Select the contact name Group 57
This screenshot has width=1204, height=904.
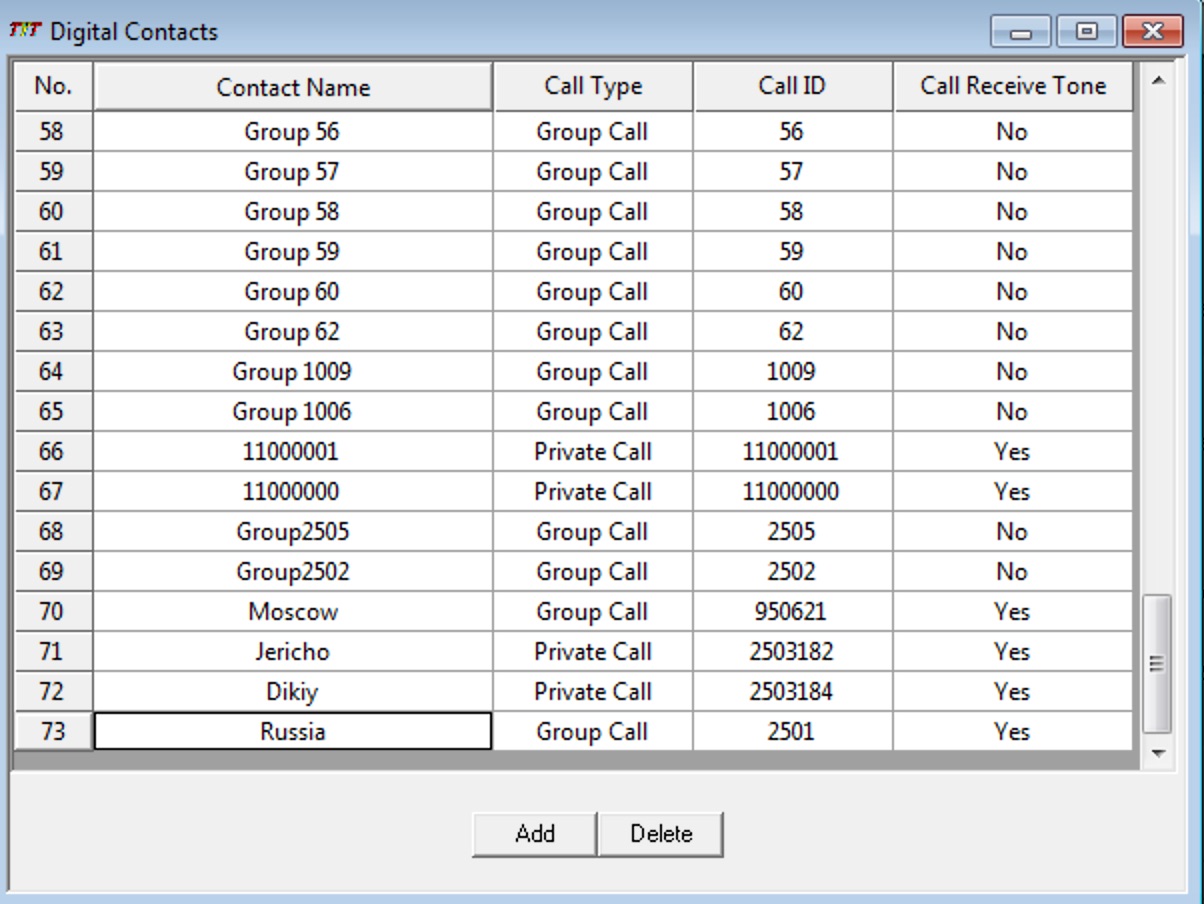pyautogui.click(x=293, y=171)
